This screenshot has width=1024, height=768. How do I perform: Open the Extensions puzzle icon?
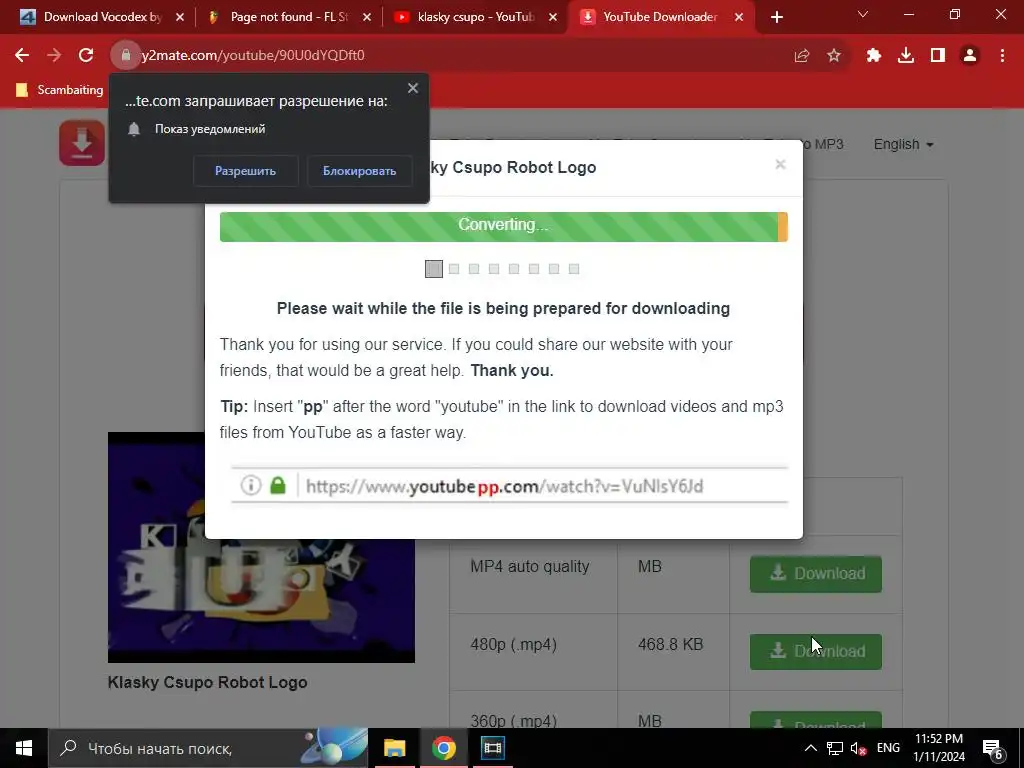click(x=874, y=56)
